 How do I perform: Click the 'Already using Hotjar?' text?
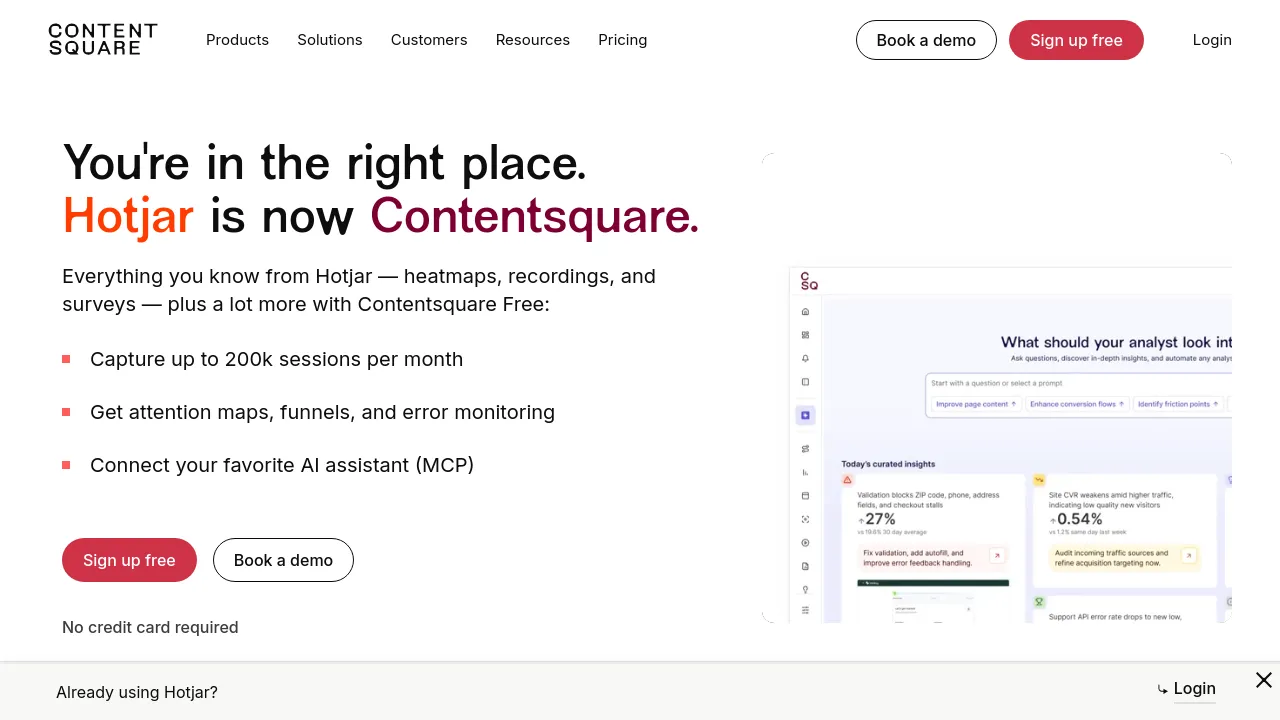(x=137, y=692)
